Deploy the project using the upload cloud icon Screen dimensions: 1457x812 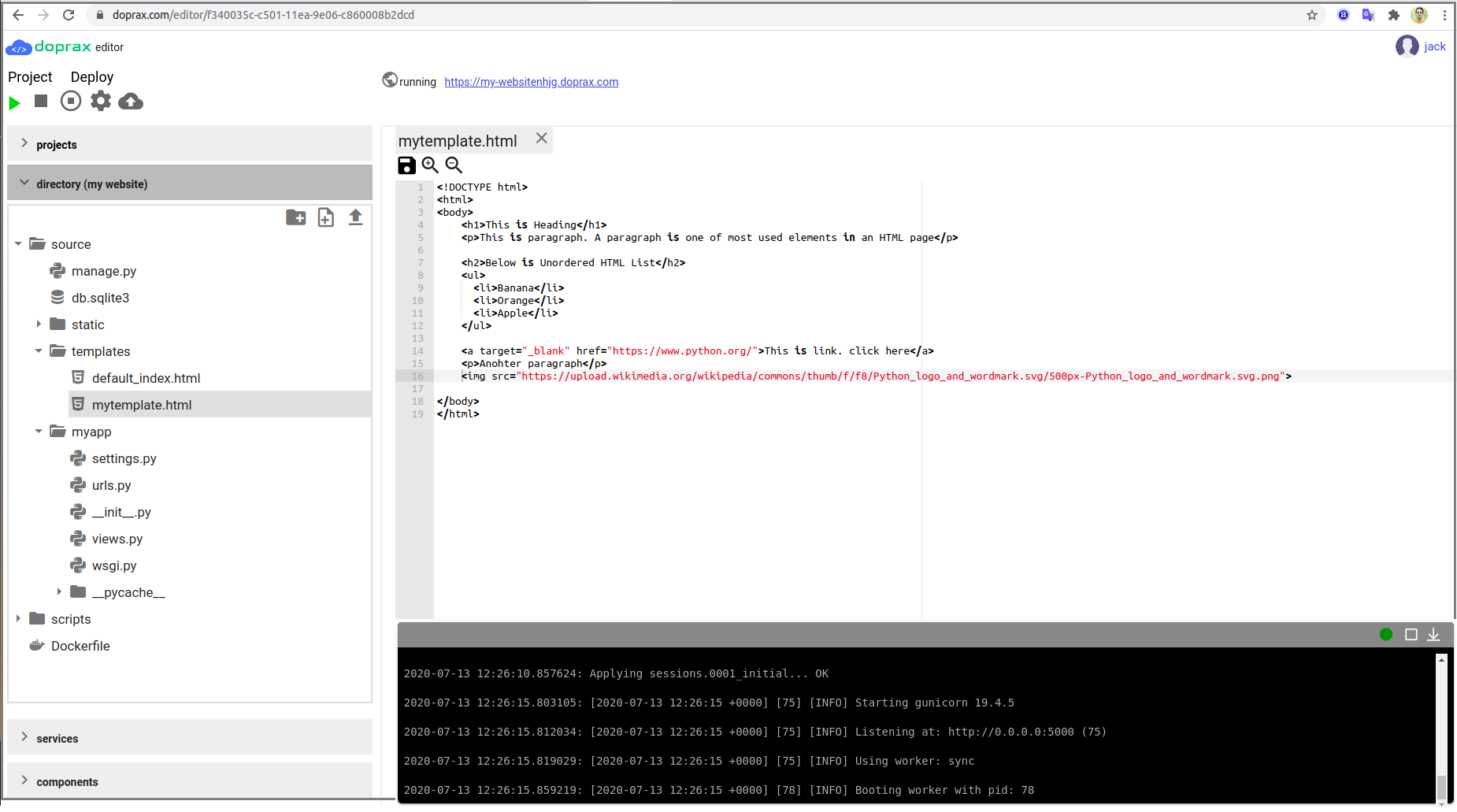(x=131, y=101)
